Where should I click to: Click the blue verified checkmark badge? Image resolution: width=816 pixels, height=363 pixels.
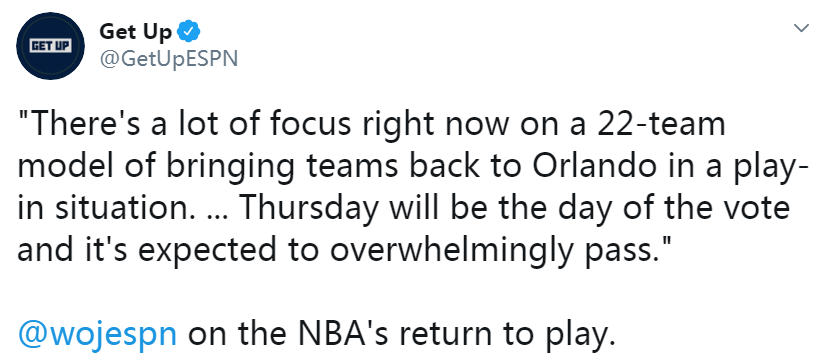click(x=188, y=33)
